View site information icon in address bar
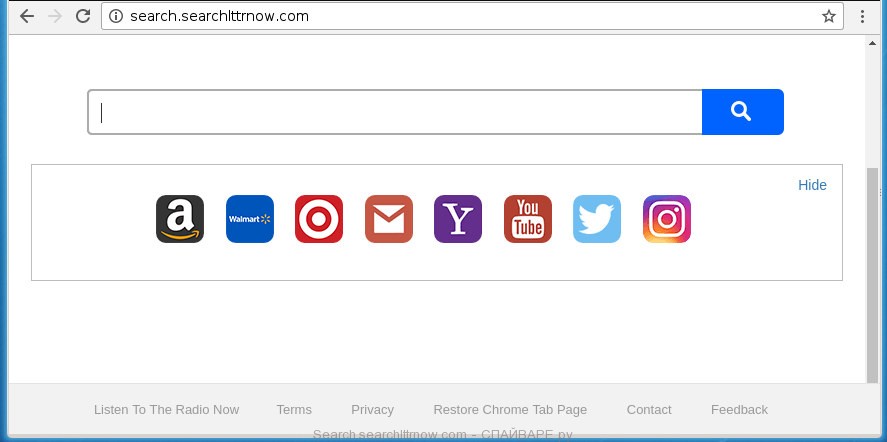The height and width of the screenshot is (442, 887). [115, 16]
